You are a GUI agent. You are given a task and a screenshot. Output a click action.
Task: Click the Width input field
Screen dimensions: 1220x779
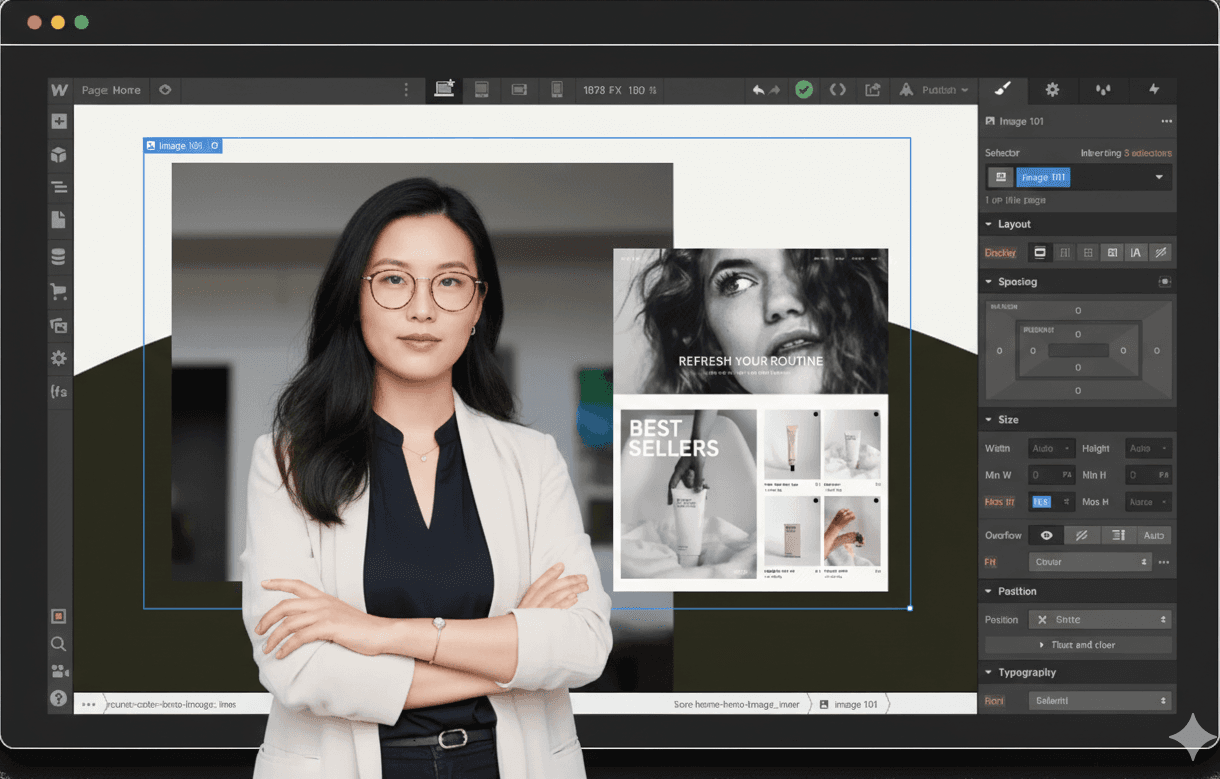1051,448
